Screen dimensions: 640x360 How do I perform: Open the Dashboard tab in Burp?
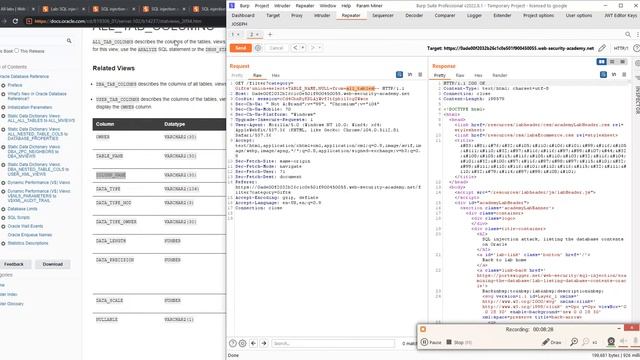[x=243, y=16]
